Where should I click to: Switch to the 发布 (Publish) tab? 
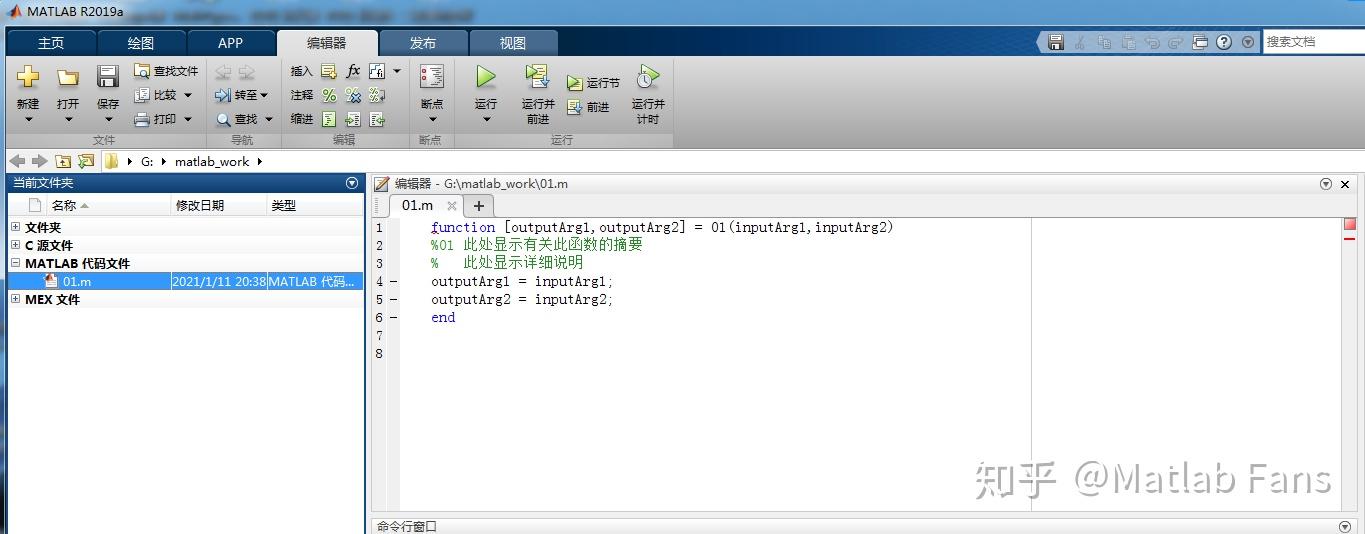coord(423,43)
